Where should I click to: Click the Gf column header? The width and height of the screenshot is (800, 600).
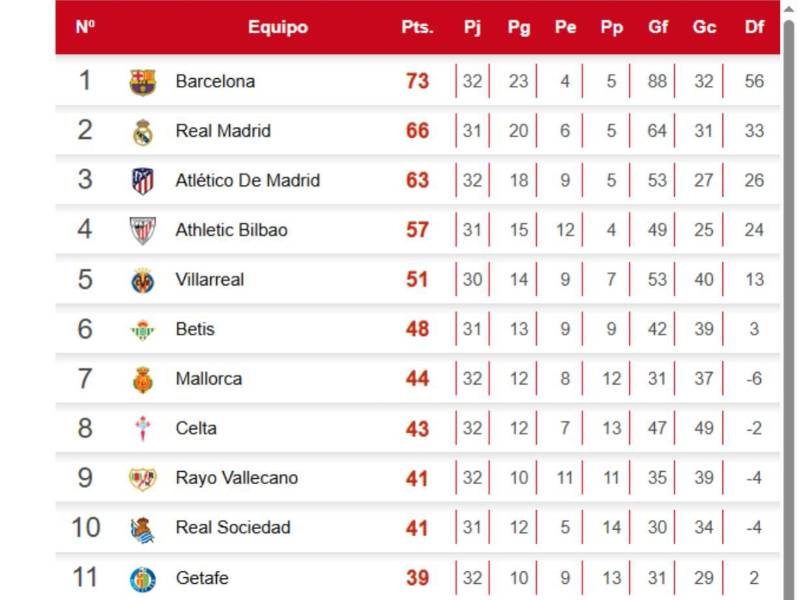[657, 27]
